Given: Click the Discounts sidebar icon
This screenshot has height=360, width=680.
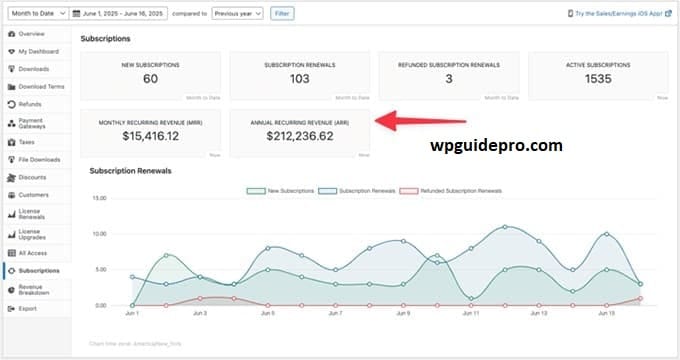Looking at the screenshot, I should pos(12,177).
